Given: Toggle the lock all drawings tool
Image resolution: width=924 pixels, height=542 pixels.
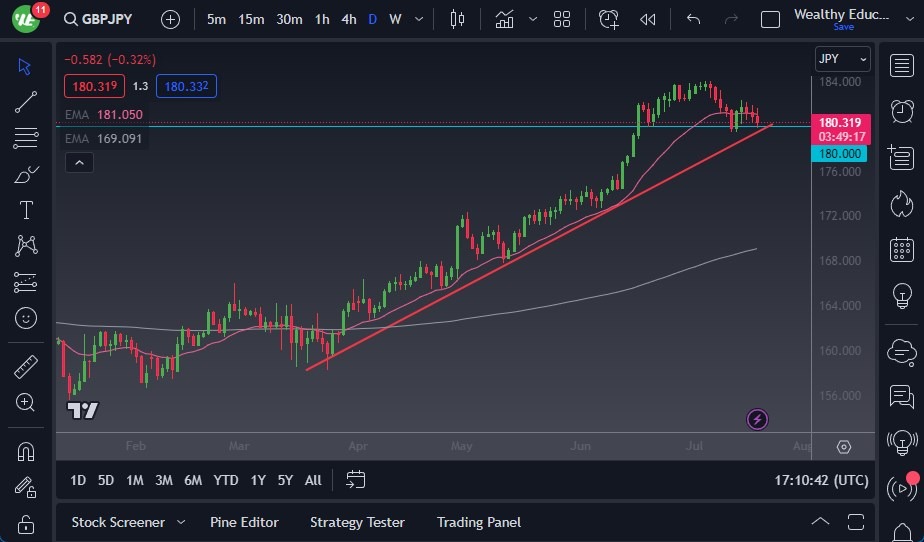Looking at the screenshot, I should point(26,524).
